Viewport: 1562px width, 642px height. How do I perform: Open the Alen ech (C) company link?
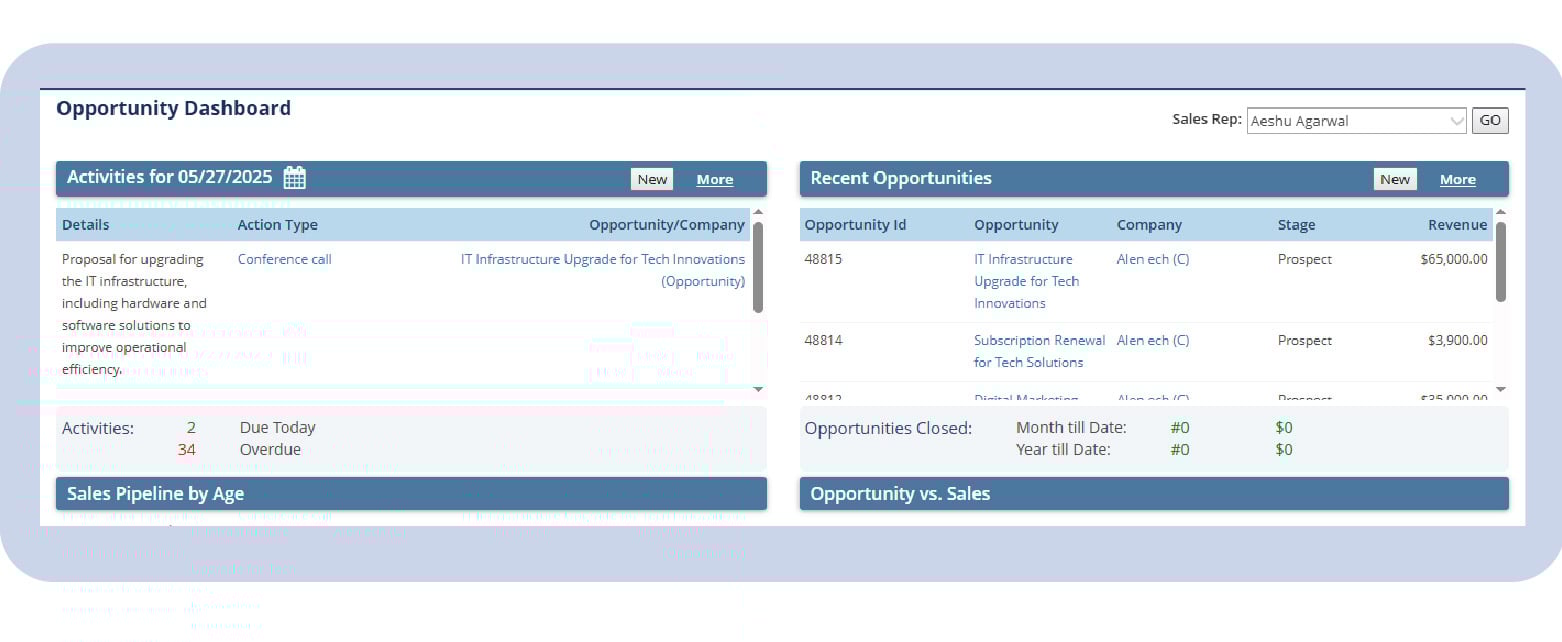pos(1152,258)
